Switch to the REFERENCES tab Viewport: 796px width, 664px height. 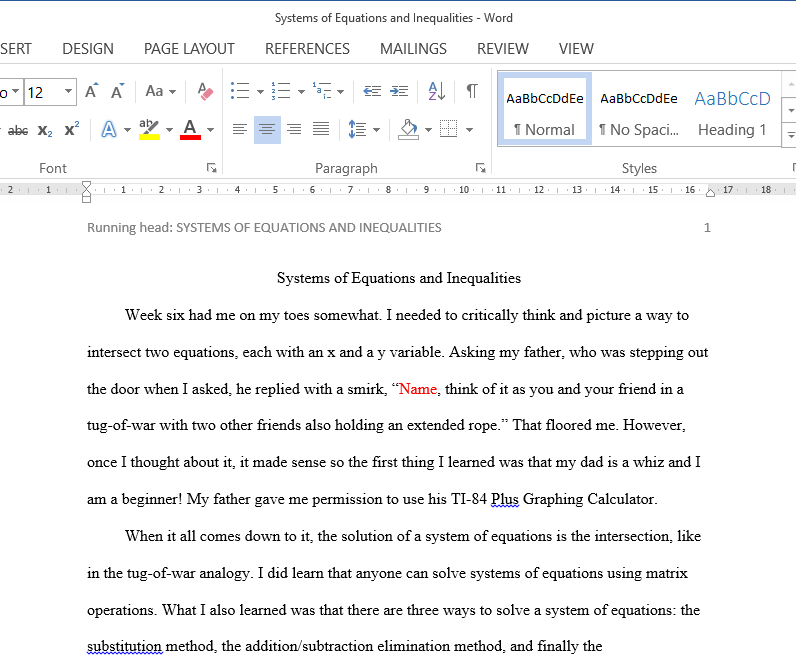pyautogui.click(x=307, y=49)
